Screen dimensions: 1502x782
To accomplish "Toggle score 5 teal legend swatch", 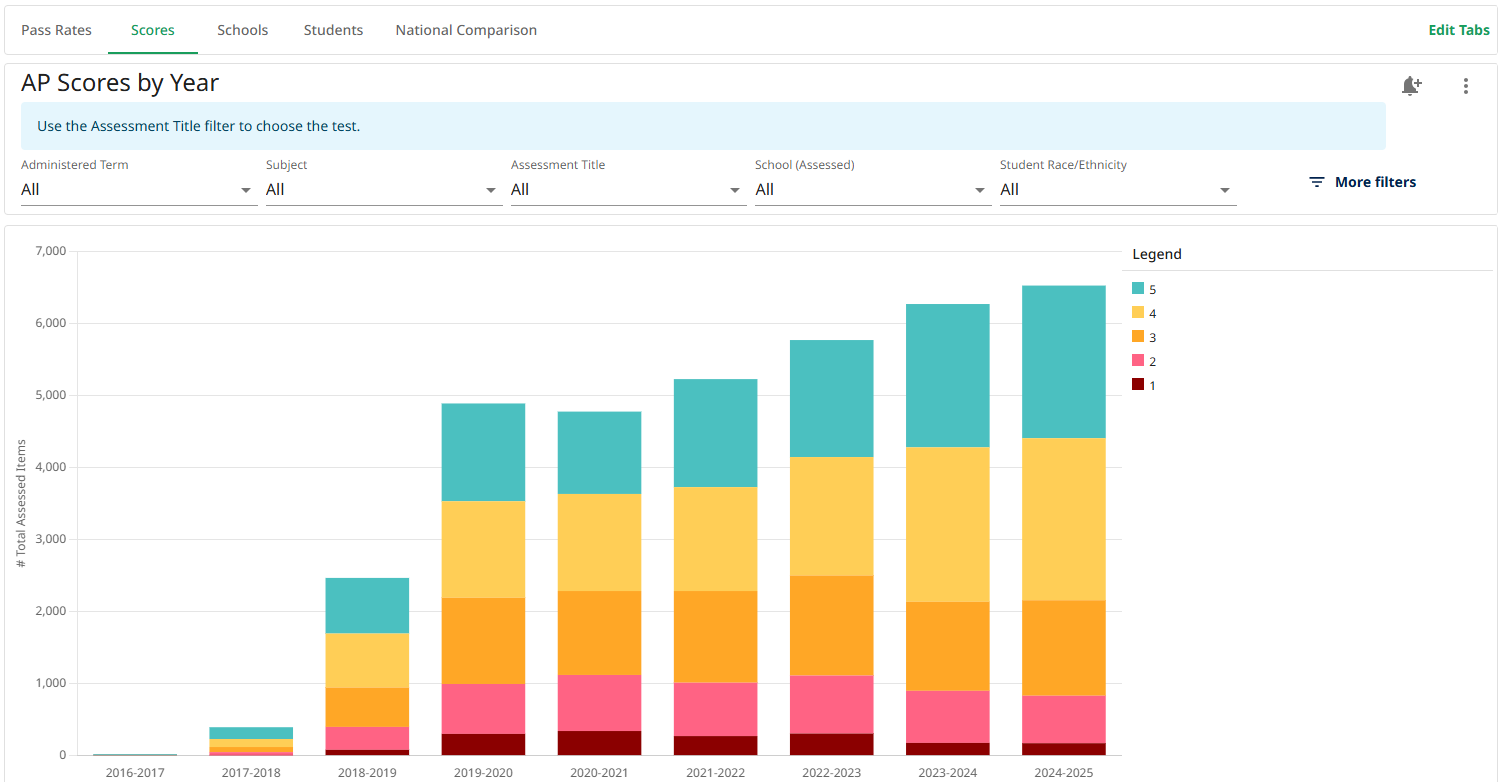I will pyautogui.click(x=1138, y=289).
